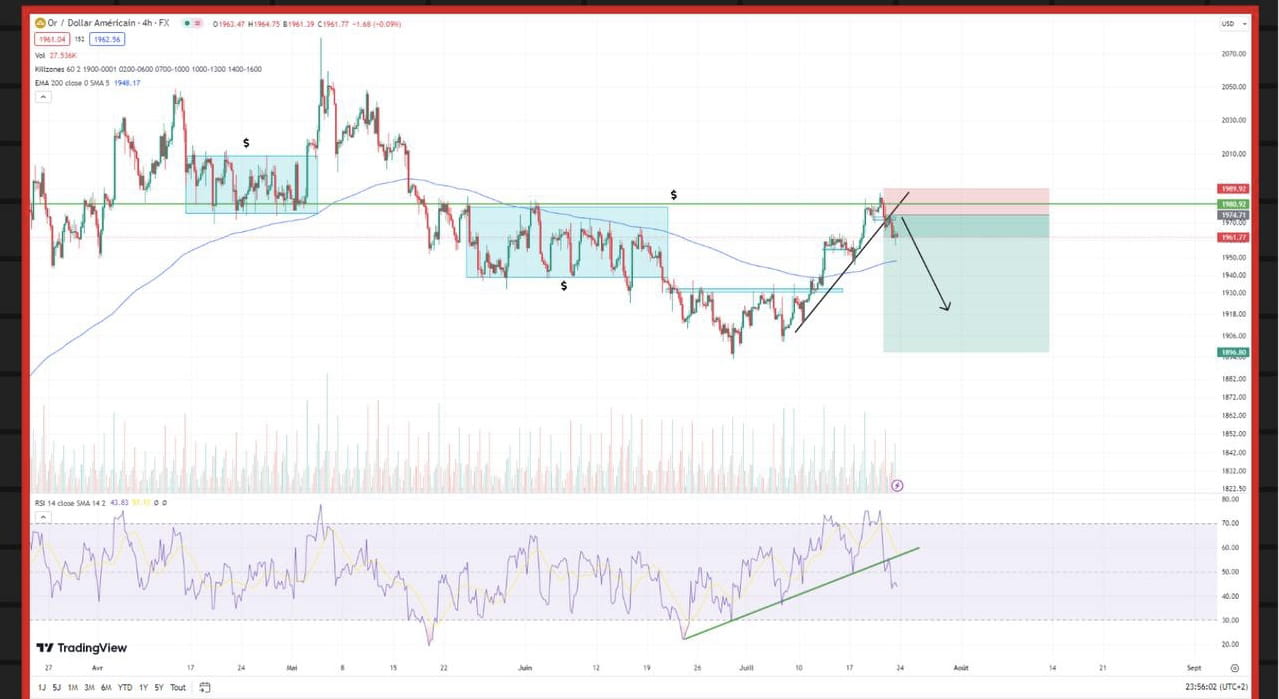Viewport: 1279px width, 699px height.
Task: Click the Juin label on time axis
Action: [525, 667]
